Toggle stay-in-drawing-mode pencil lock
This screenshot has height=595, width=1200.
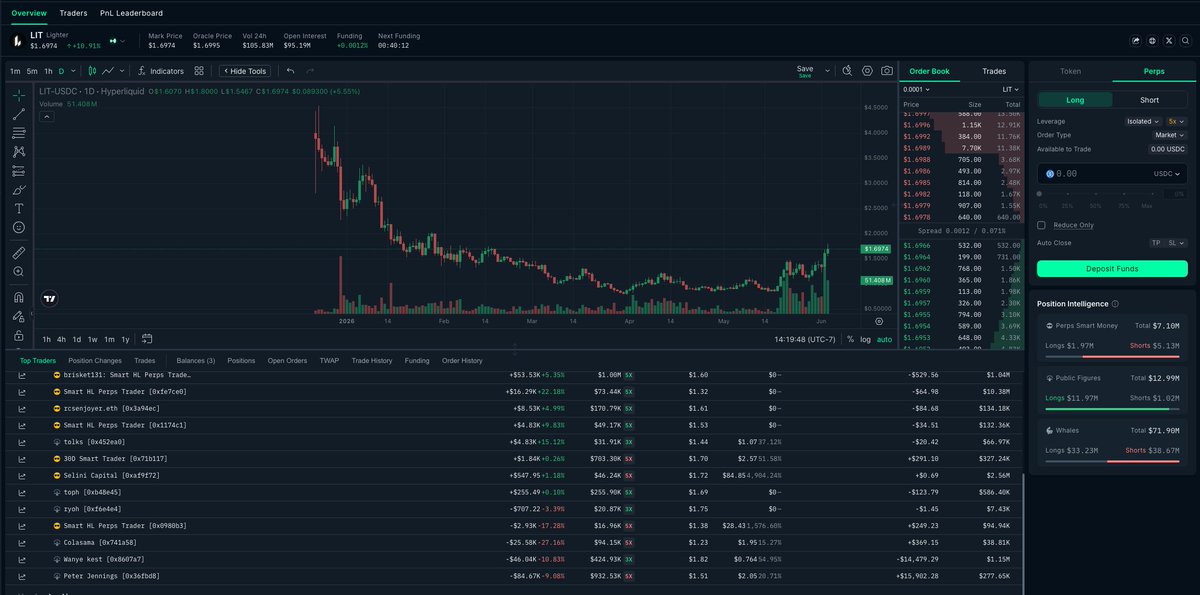point(19,316)
